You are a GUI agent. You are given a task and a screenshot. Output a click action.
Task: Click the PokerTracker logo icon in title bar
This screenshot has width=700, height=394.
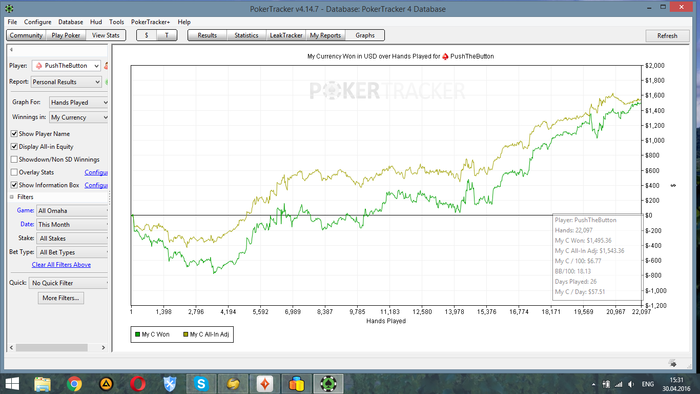9,8
